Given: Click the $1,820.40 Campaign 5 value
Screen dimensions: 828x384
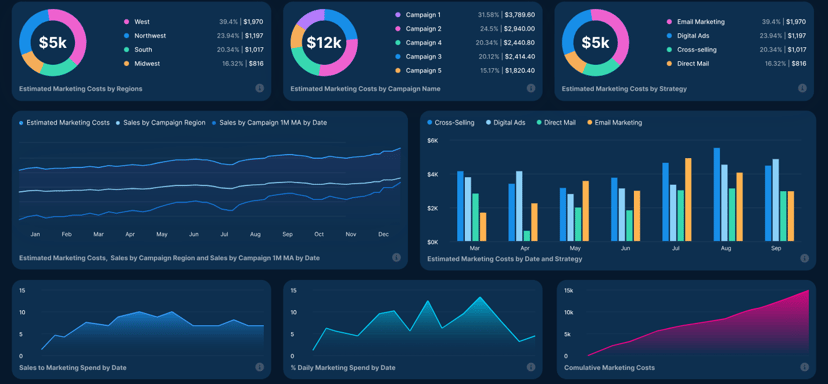Looking at the screenshot, I should coord(520,70).
